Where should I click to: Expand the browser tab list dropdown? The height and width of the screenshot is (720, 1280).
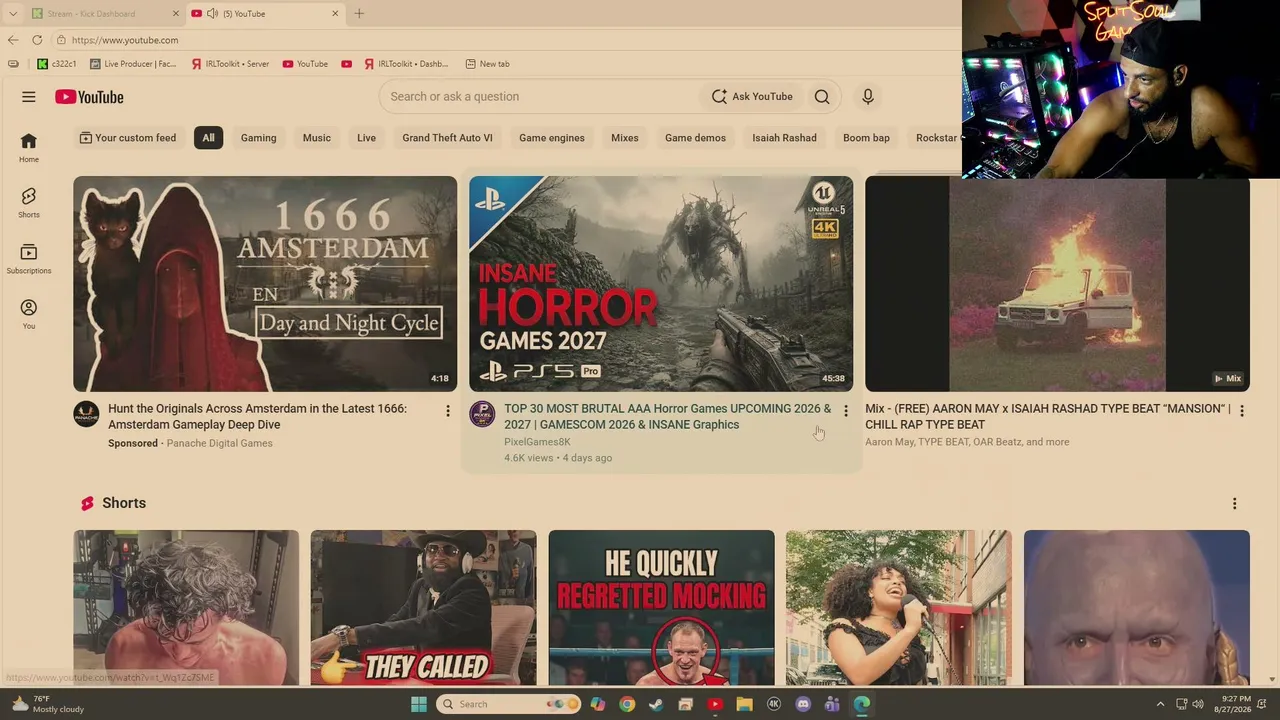[x=13, y=14]
